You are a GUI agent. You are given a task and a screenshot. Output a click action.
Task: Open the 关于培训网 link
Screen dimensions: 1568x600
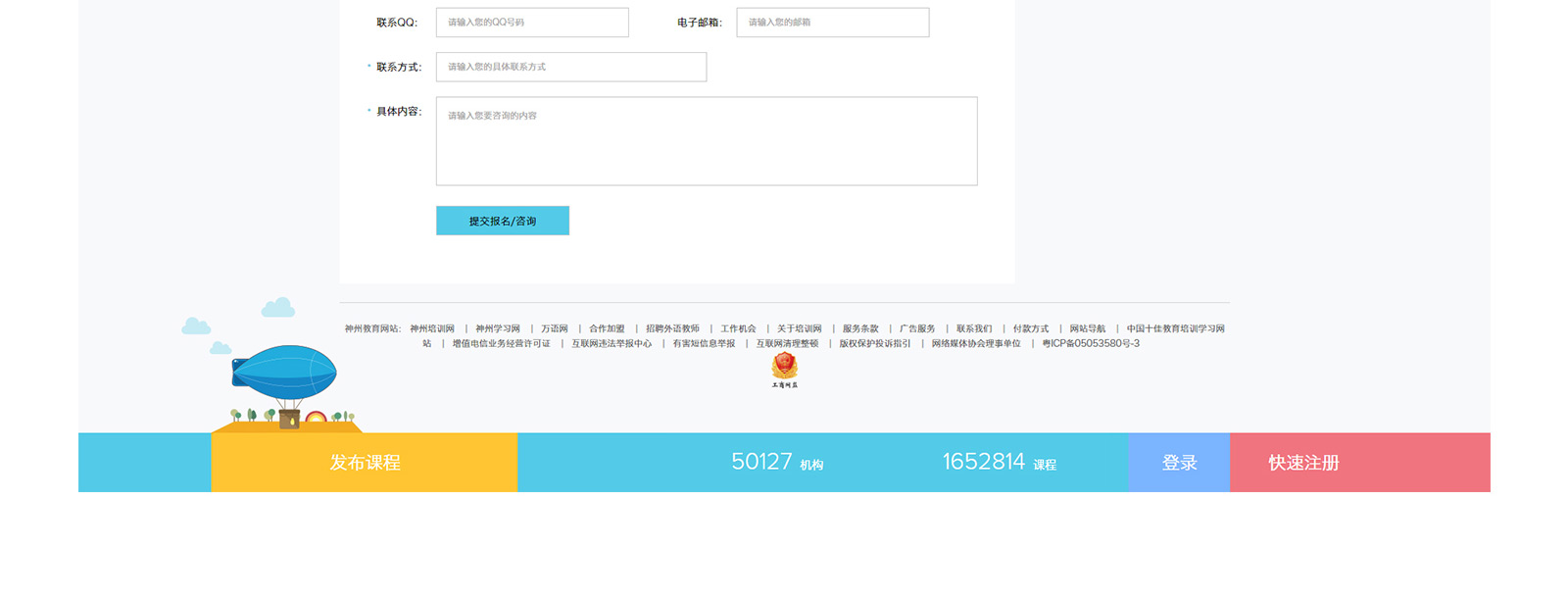tap(799, 329)
